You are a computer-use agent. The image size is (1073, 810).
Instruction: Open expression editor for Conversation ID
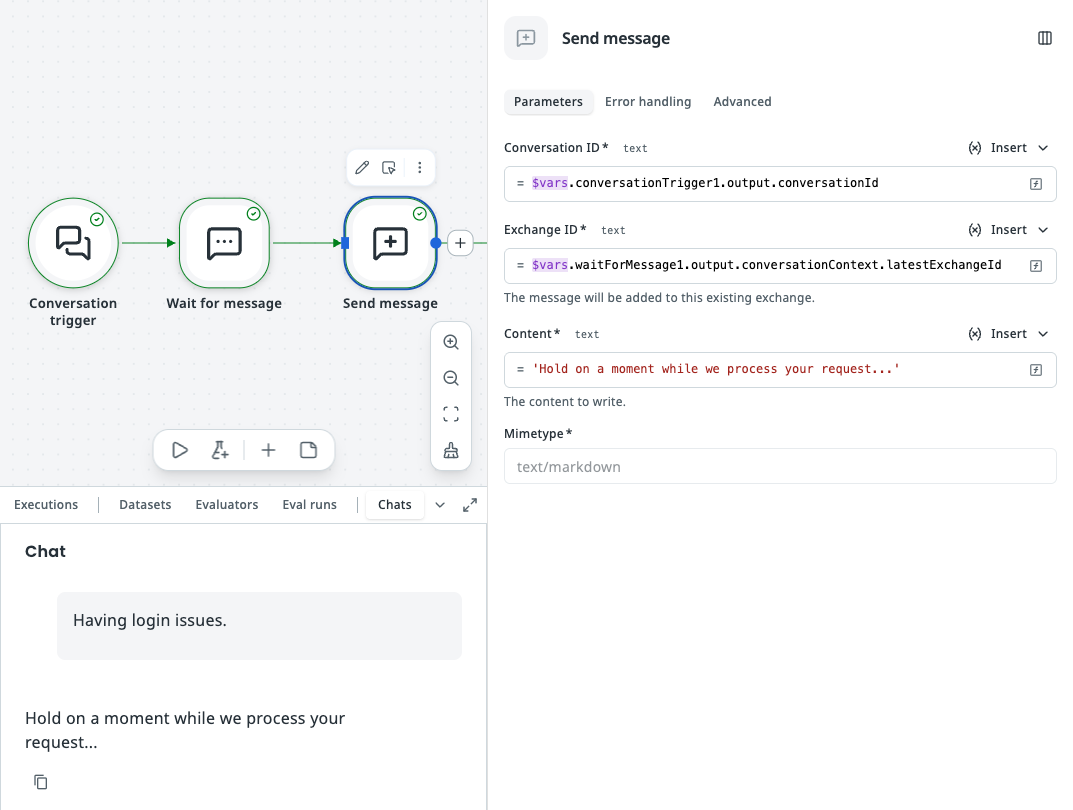point(1036,184)
